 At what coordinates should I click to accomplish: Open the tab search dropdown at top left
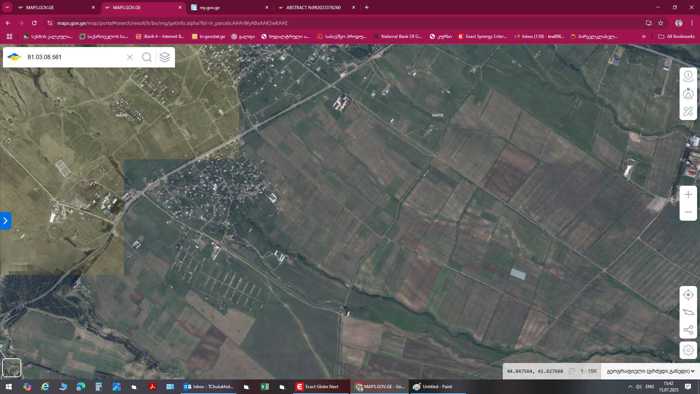tap(7, 8)
